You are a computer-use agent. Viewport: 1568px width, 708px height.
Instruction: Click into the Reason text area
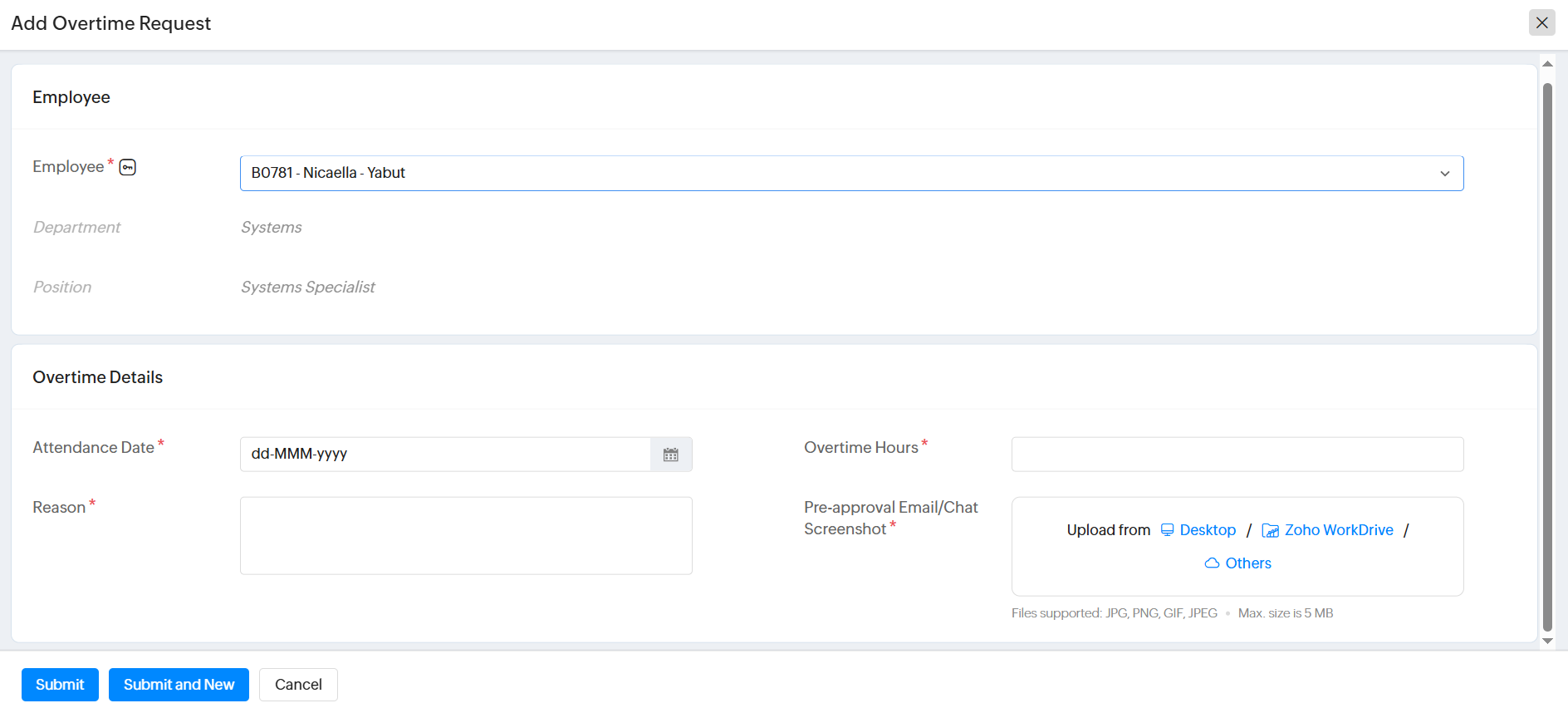(x=466, y=536)
